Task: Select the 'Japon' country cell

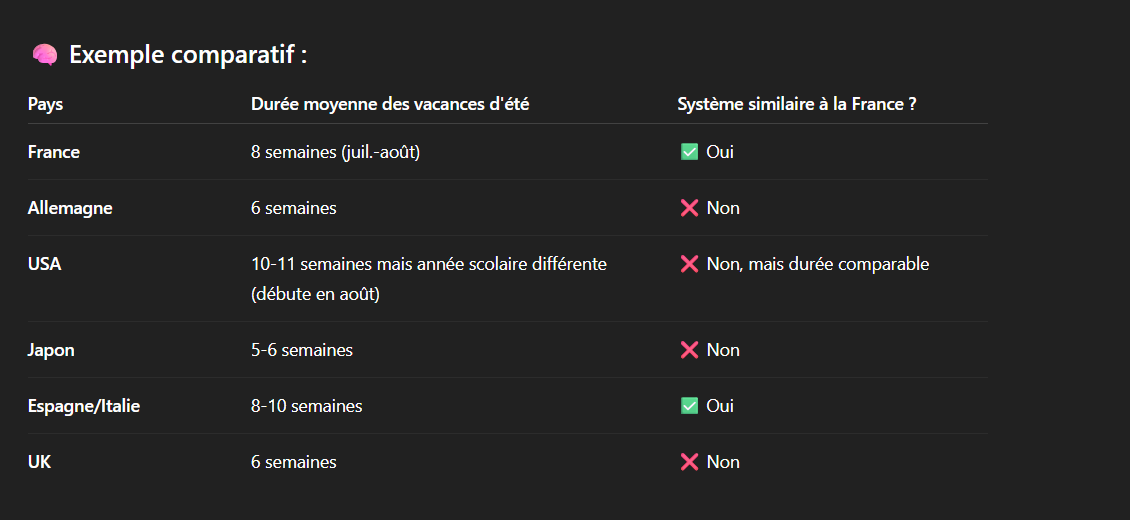Action: tap(51, 350)
